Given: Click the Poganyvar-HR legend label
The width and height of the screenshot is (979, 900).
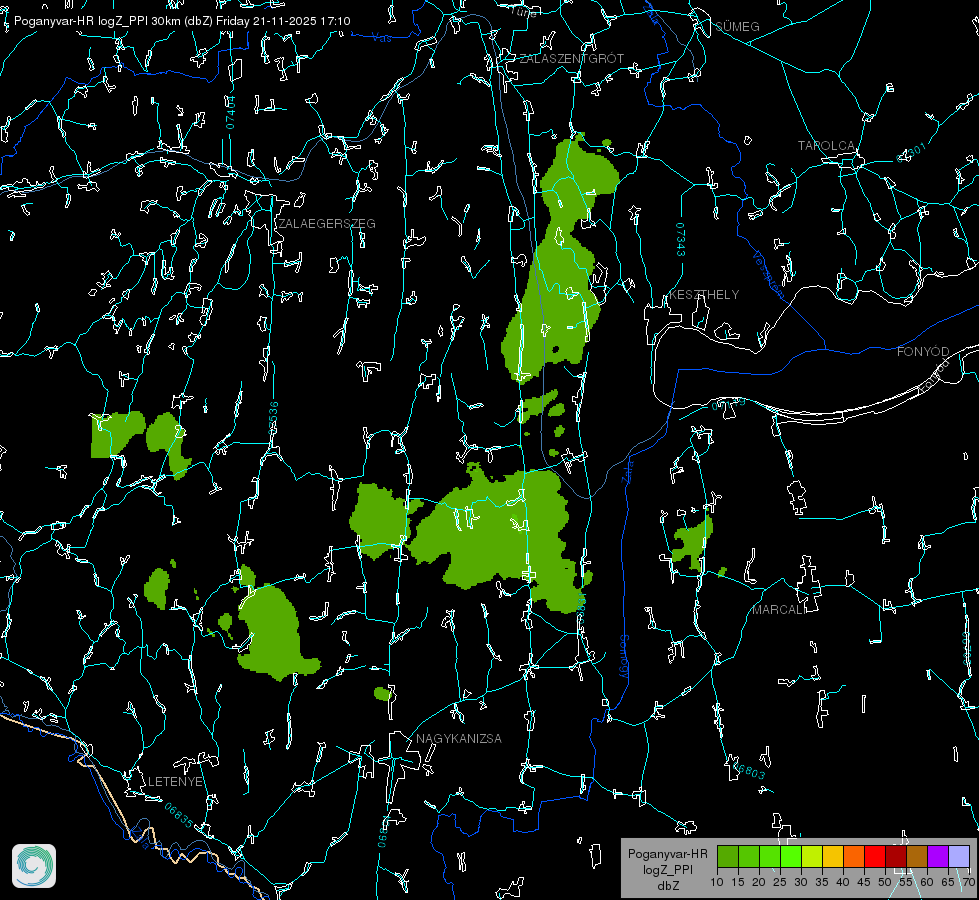Looking at the screenshot, I should (667, 854).
